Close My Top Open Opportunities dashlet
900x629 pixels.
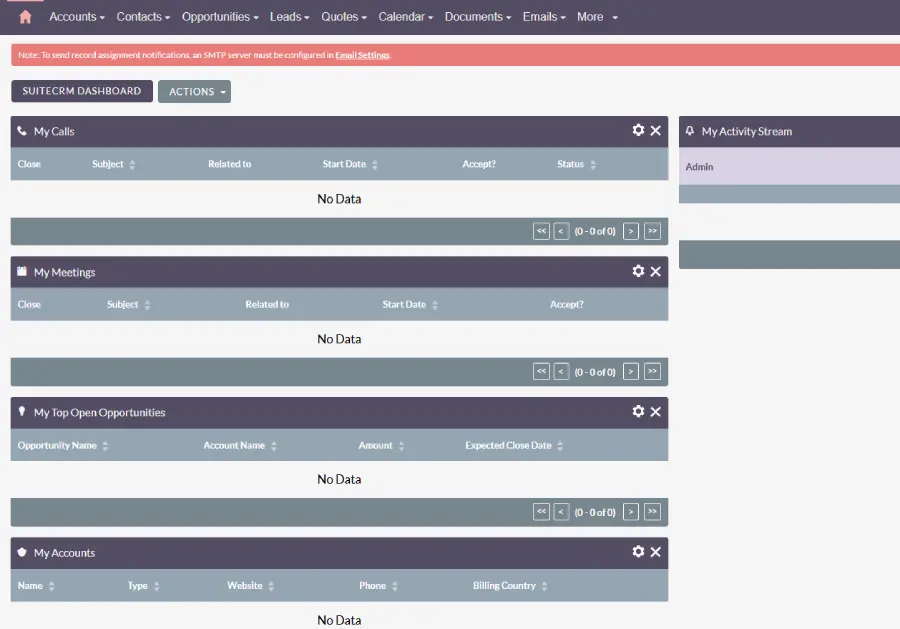pos(656,412)
